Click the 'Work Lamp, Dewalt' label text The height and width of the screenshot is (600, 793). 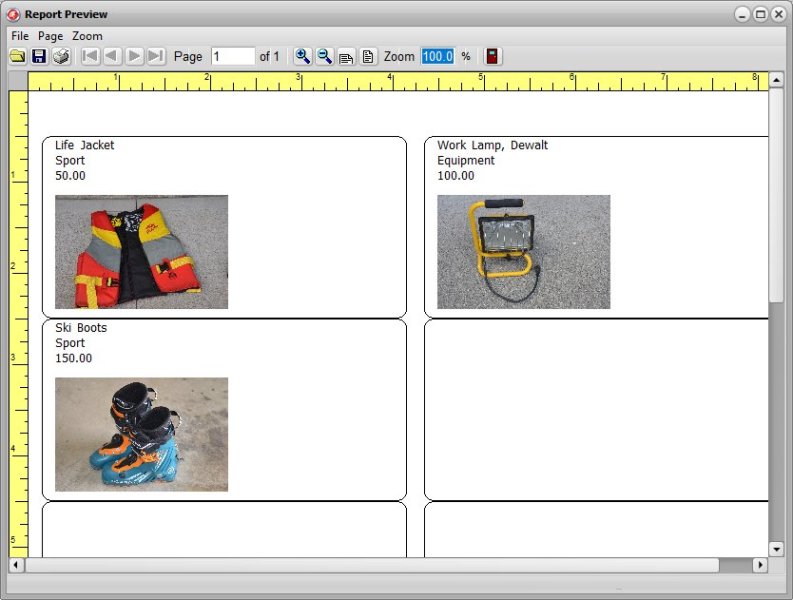tap(492, 146)
